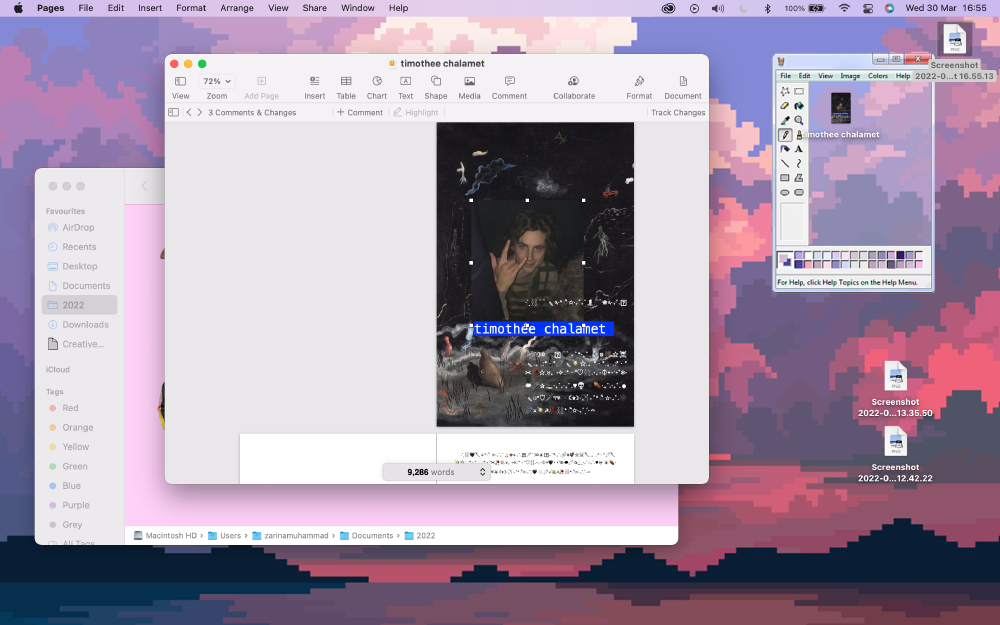The image size is (1000, 625).
Task: Open the Document inspector in Pages
Action: (x=683, y=87)
